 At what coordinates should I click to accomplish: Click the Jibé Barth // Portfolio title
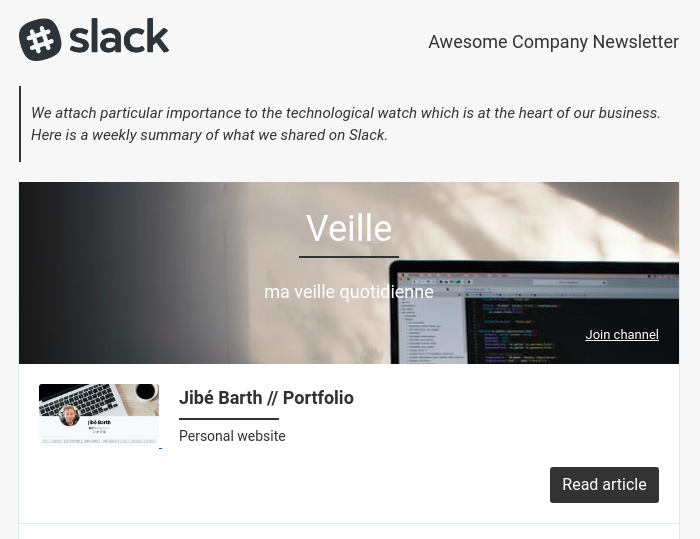click(x=266, y=398)
